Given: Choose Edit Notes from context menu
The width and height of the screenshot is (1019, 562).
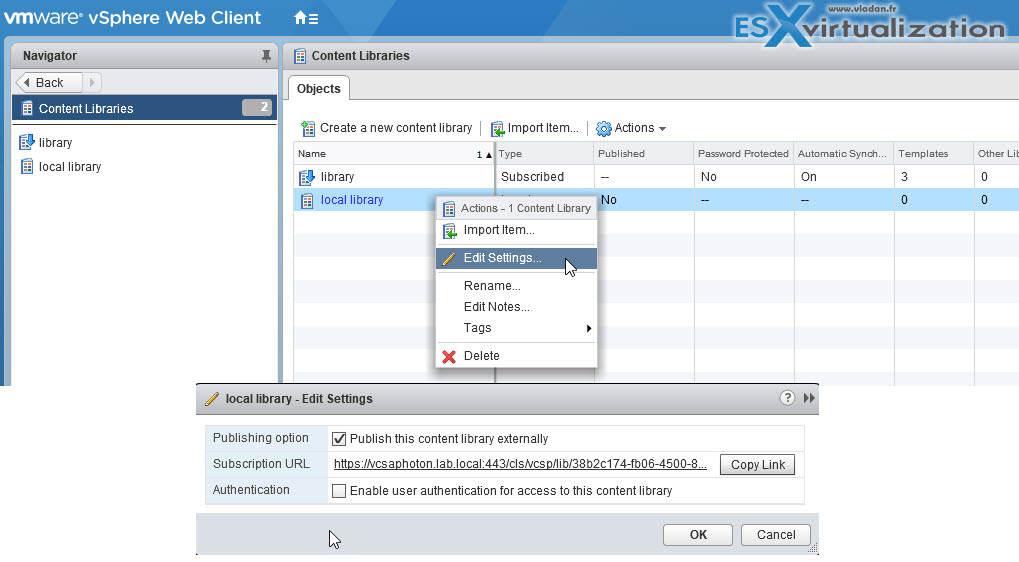Looking at the screenshot, I should [x=516, y=307].
